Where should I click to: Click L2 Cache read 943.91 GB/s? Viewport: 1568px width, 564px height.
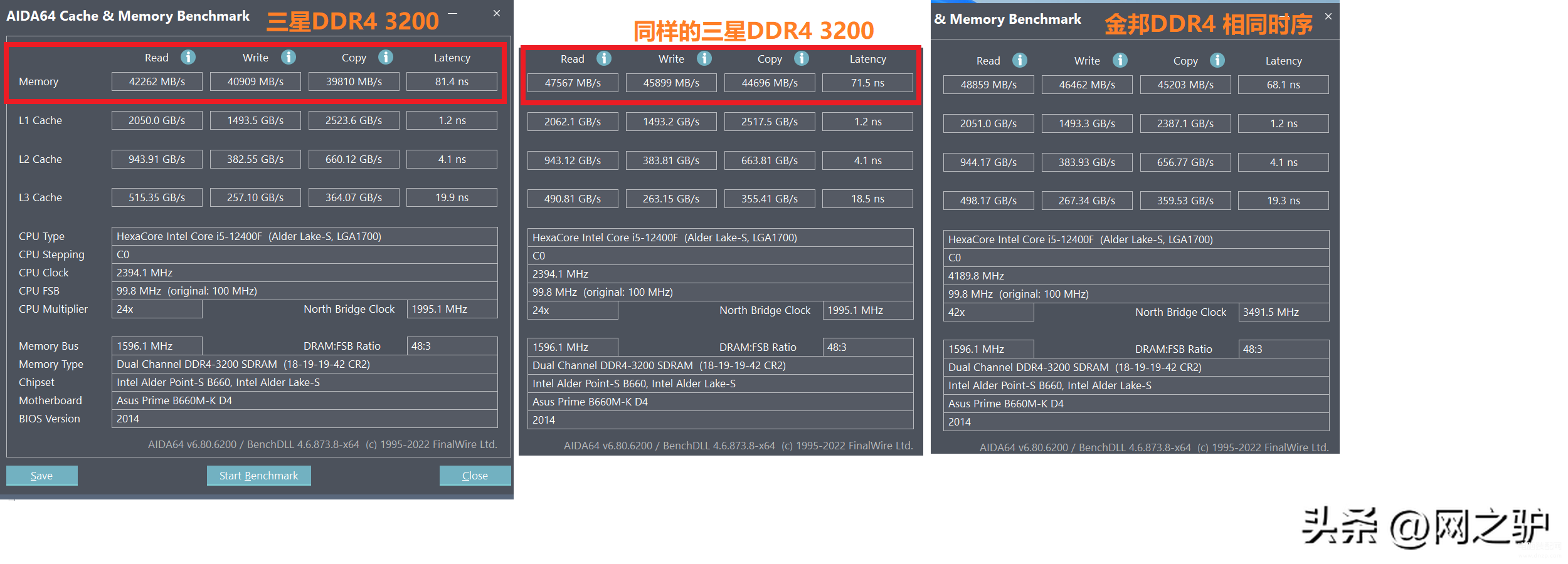(x=157, y=159)
